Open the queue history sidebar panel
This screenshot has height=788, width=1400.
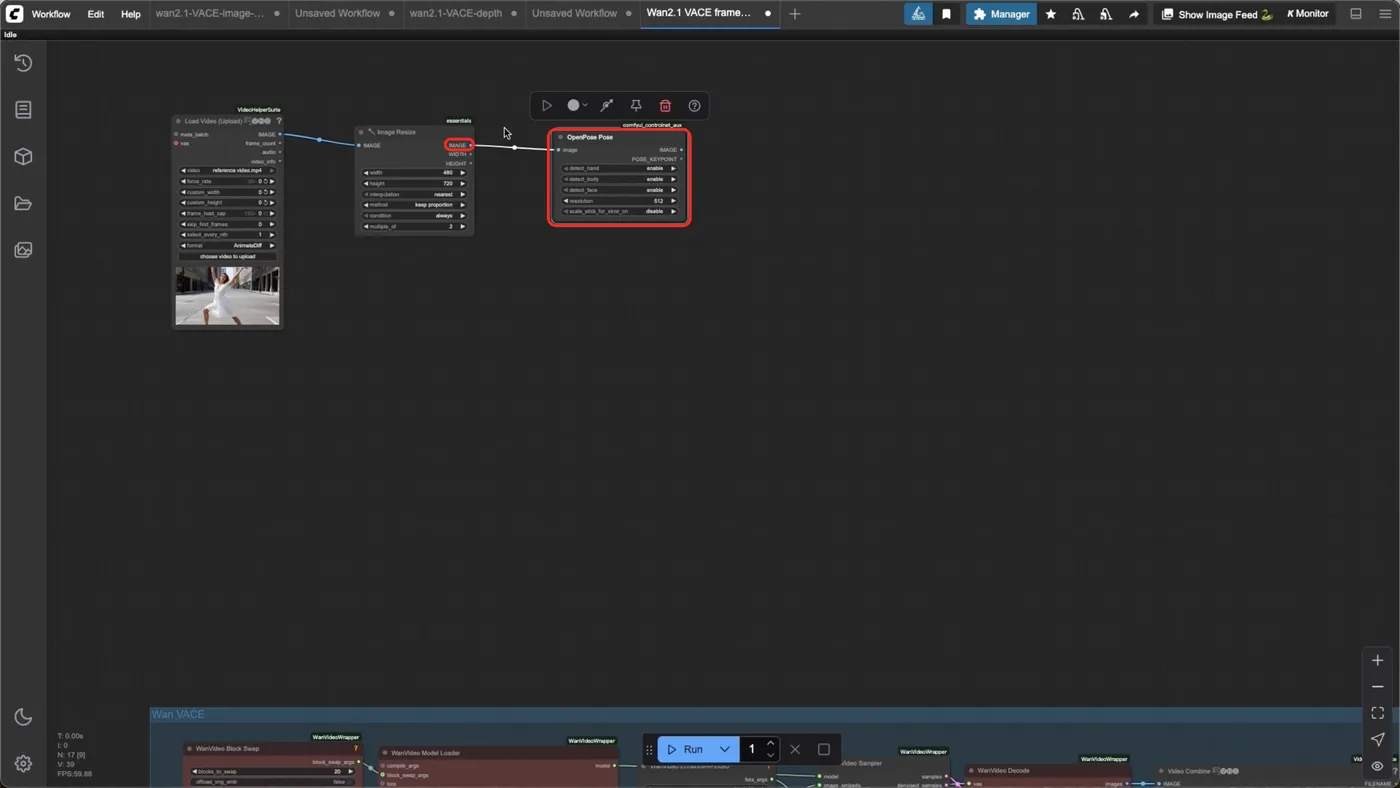pos(23,63)
